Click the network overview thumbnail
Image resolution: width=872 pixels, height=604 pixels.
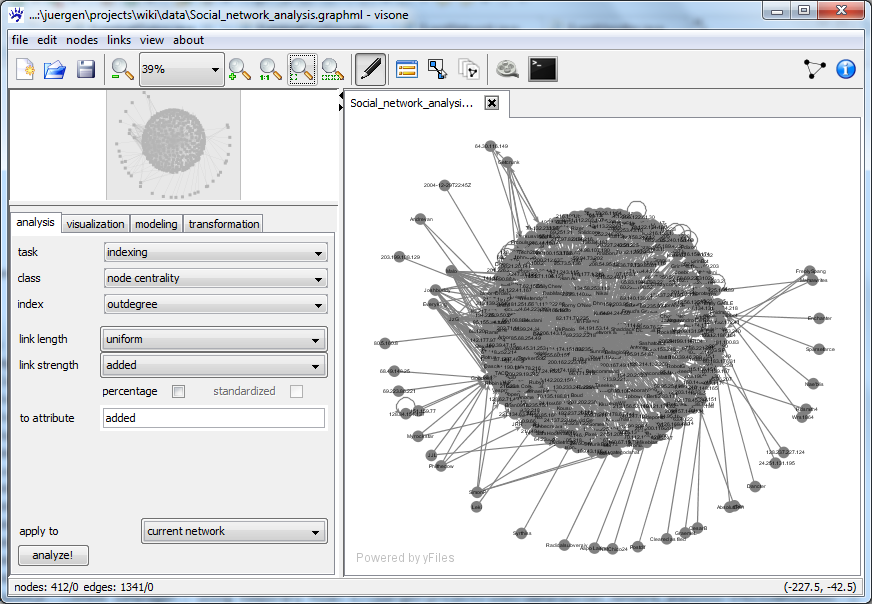pyautogui.click(x=174, y=145)
